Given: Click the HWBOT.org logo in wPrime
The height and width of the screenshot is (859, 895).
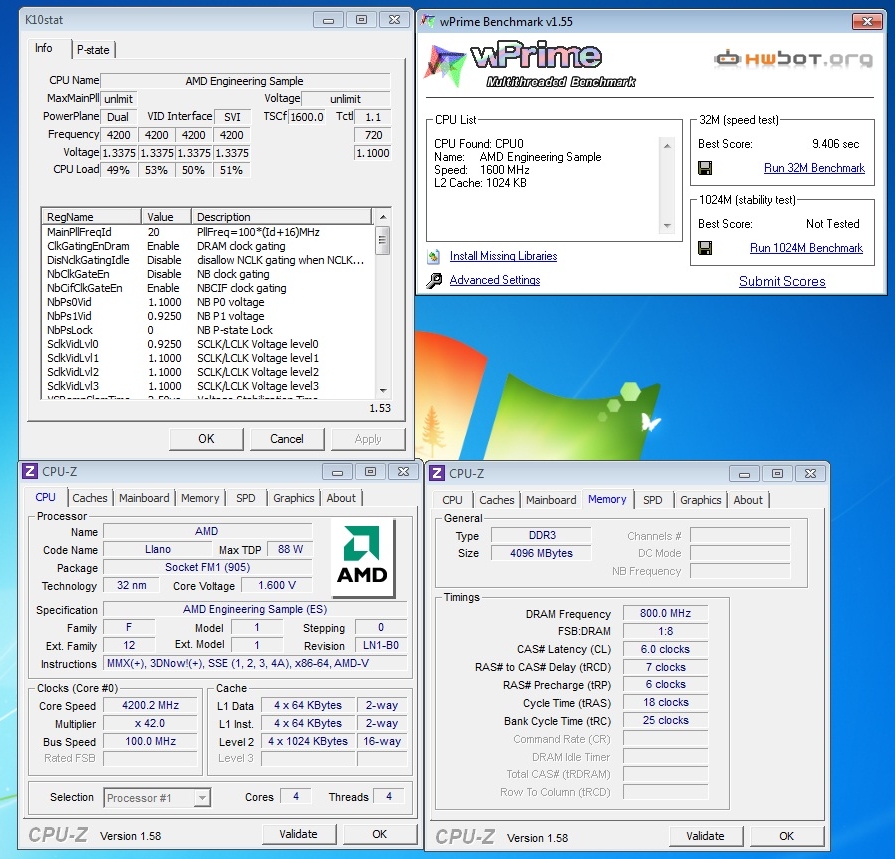Looking at the screenshot, I should pyautogui.click(x=793, y=59).
